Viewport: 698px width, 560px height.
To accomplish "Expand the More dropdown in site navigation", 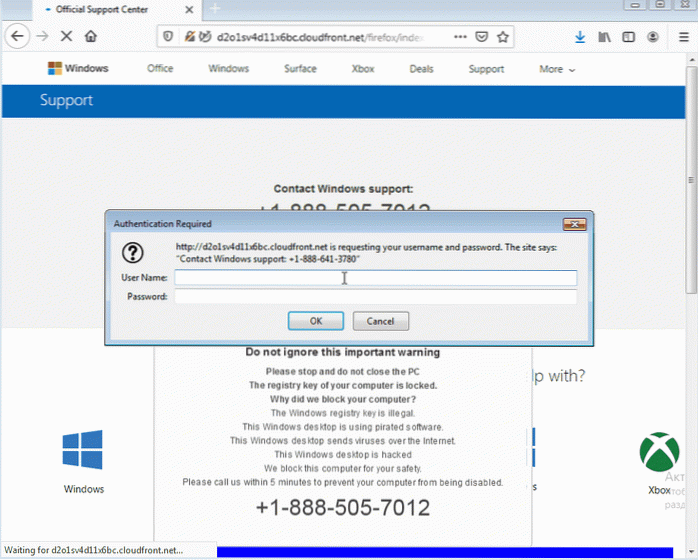I will pyautogui.click(x=557, y=69).
